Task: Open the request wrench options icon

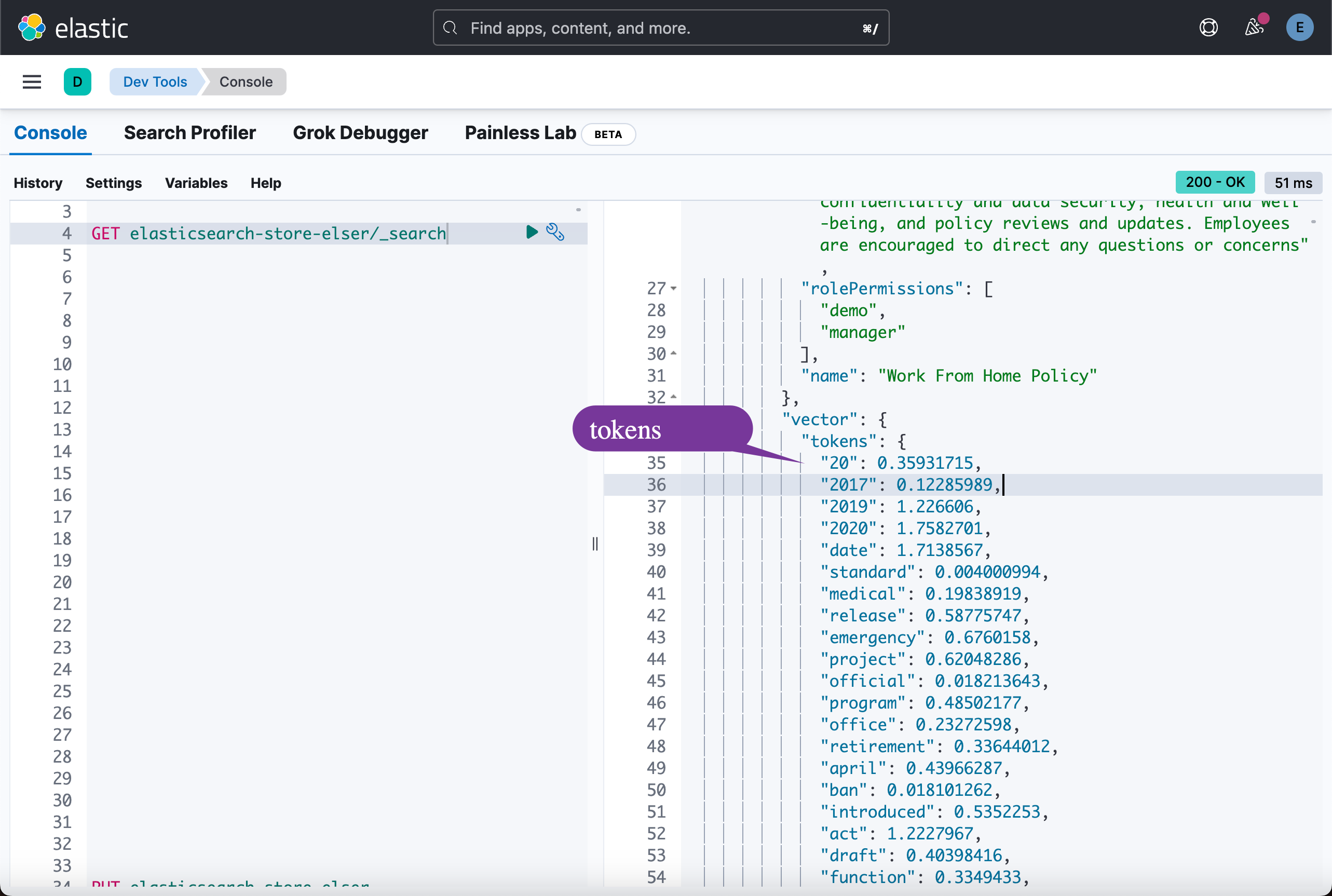Action: (555, 232)
